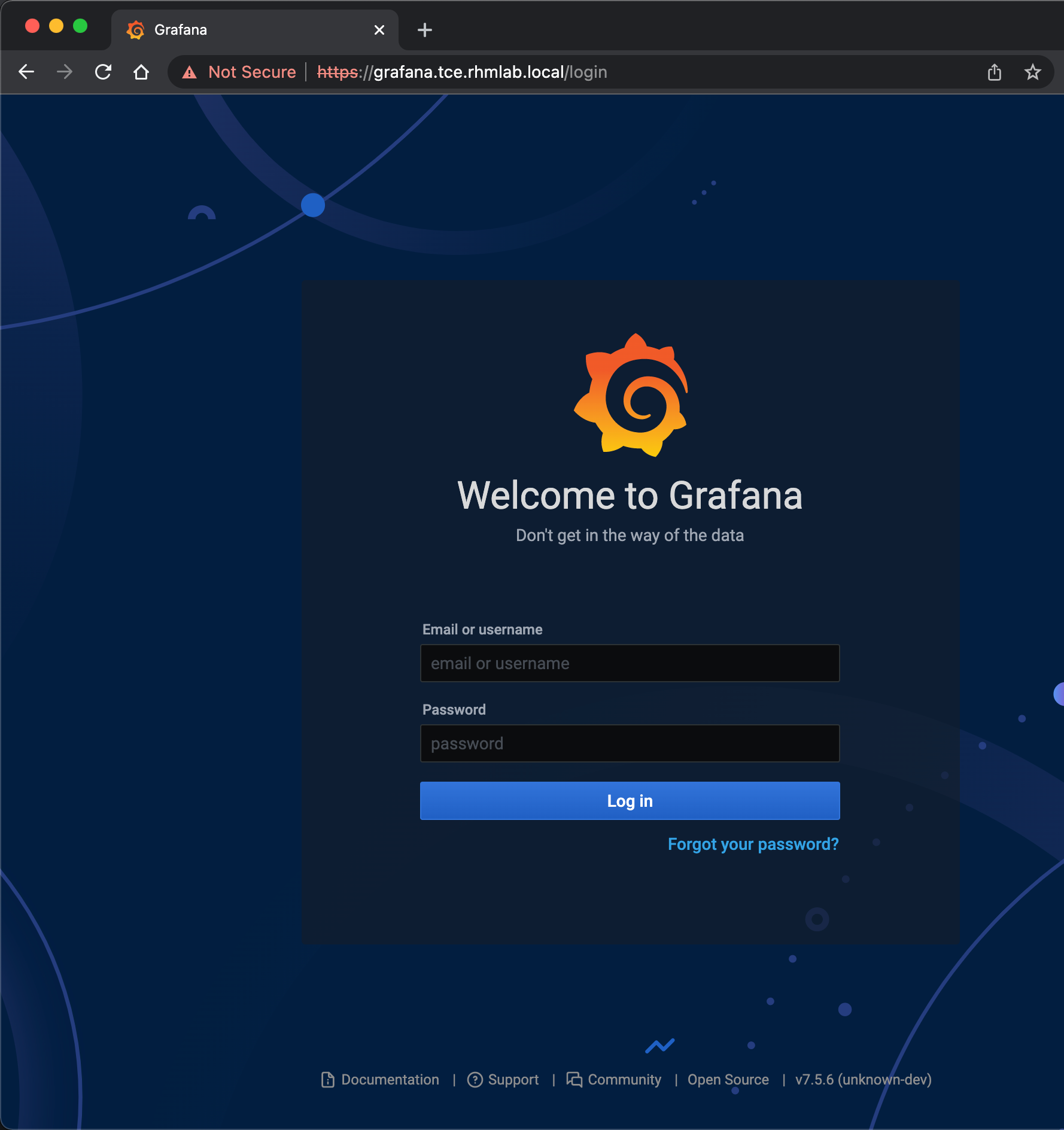Open the Forgot your password link
Image resolution: width=1064 pixels, height=1130 pixels.
[753, 845]
